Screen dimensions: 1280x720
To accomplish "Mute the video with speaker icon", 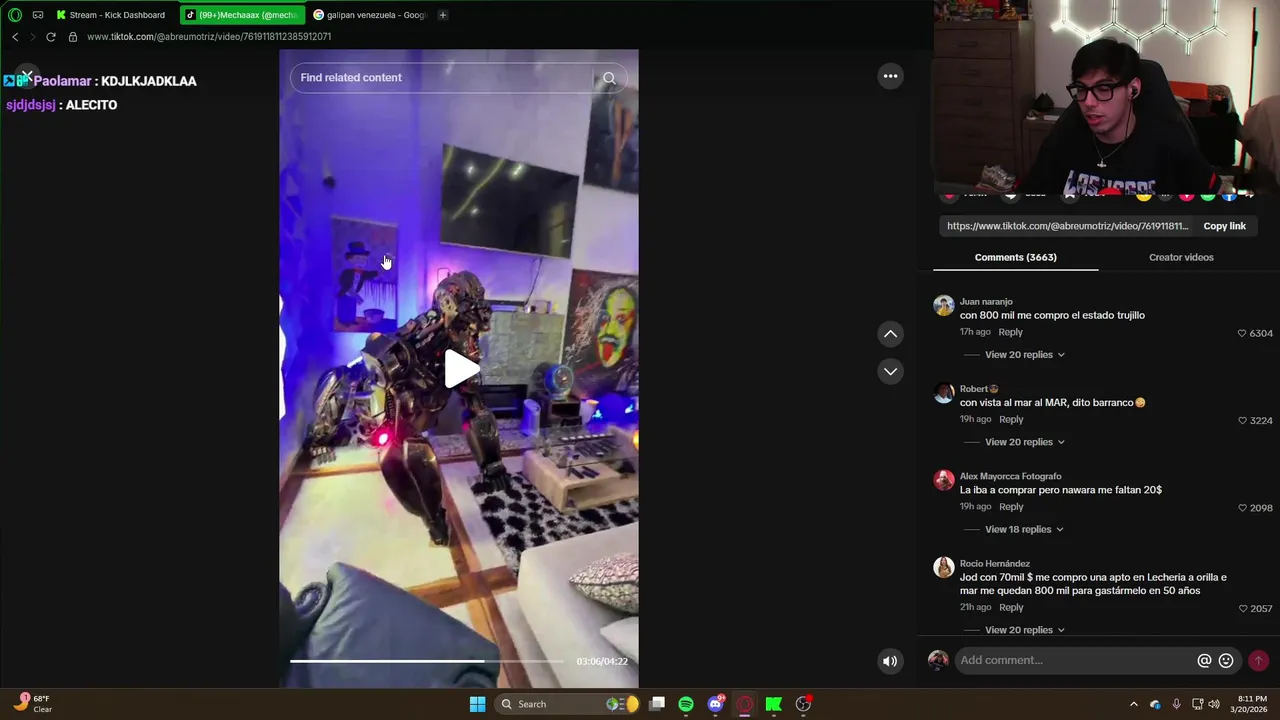I will [x=889, y=661].
